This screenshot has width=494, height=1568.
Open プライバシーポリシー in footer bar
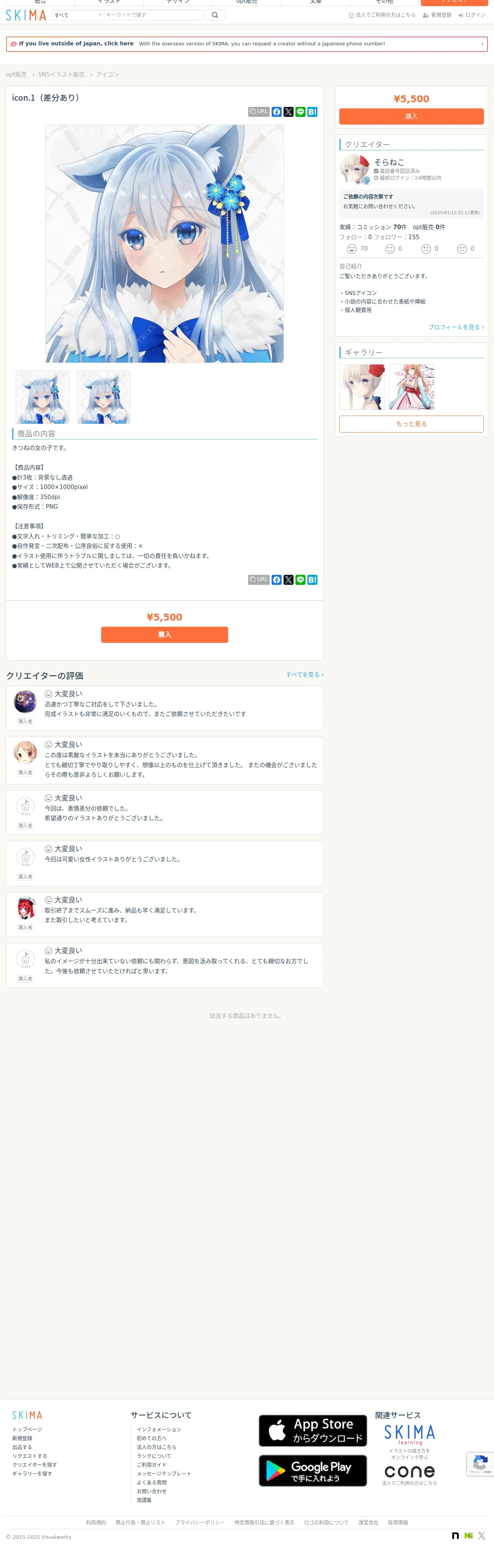coord(200,1522)
